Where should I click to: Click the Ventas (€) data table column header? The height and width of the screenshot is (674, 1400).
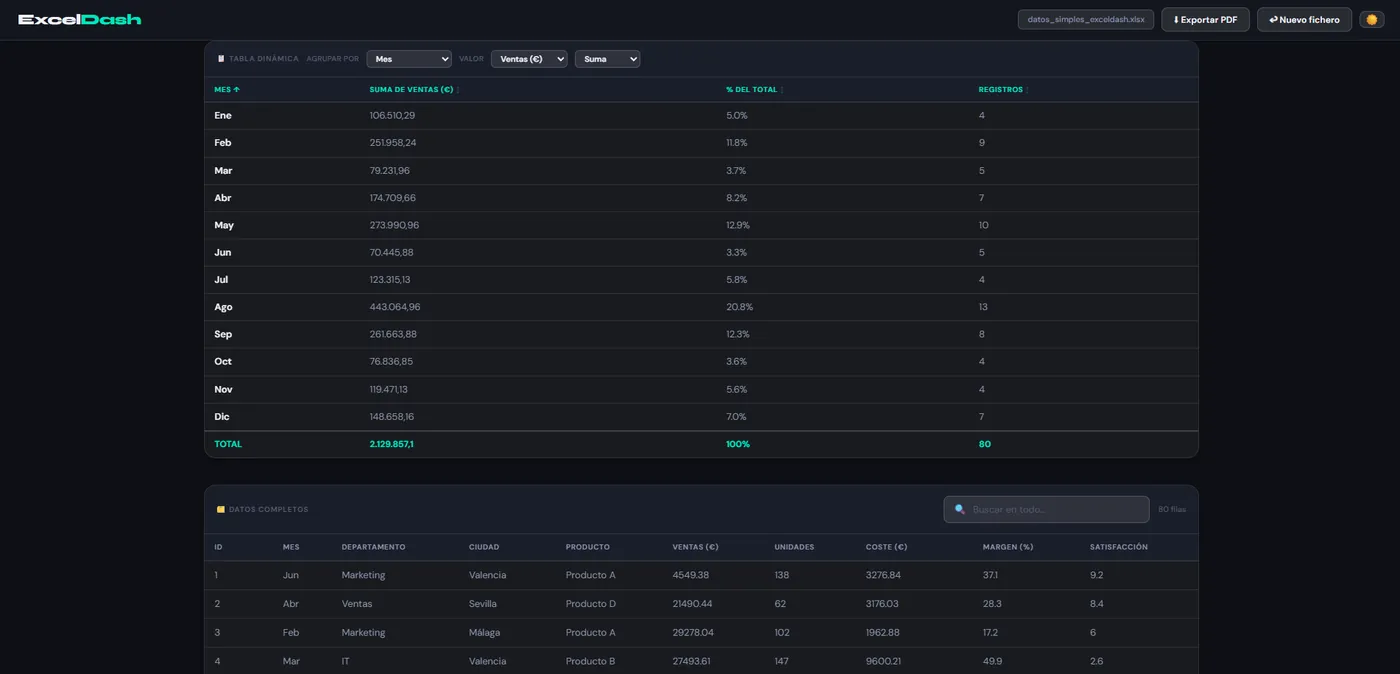pos(696,547)
